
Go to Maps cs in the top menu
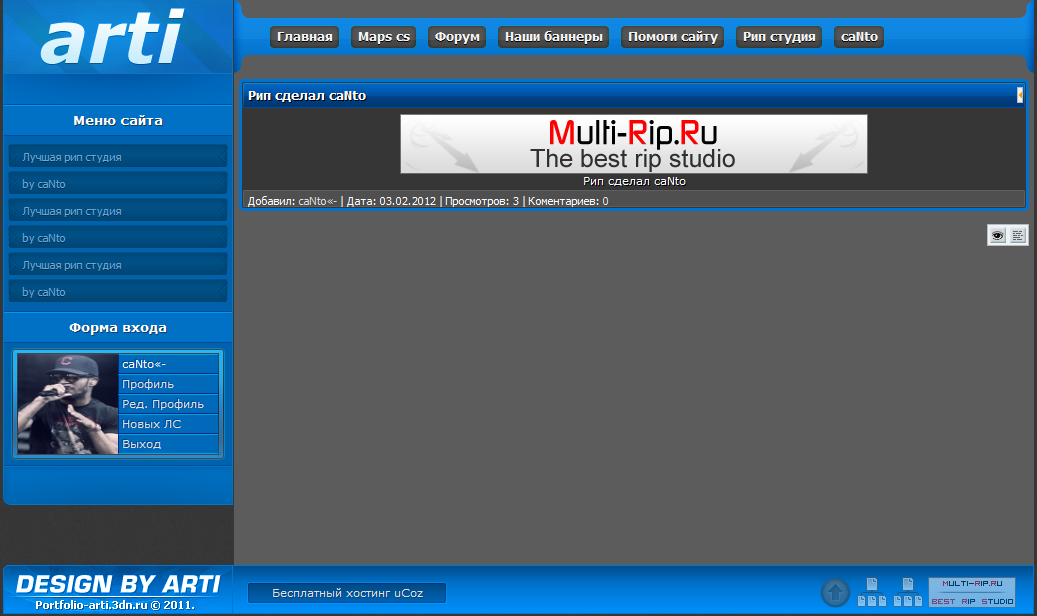click(384, 37)
